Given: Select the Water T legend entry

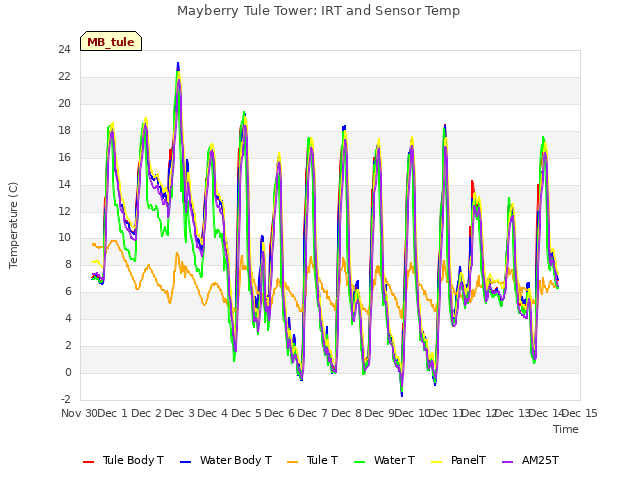Looking at the screenshot, I should coord(384,460).
